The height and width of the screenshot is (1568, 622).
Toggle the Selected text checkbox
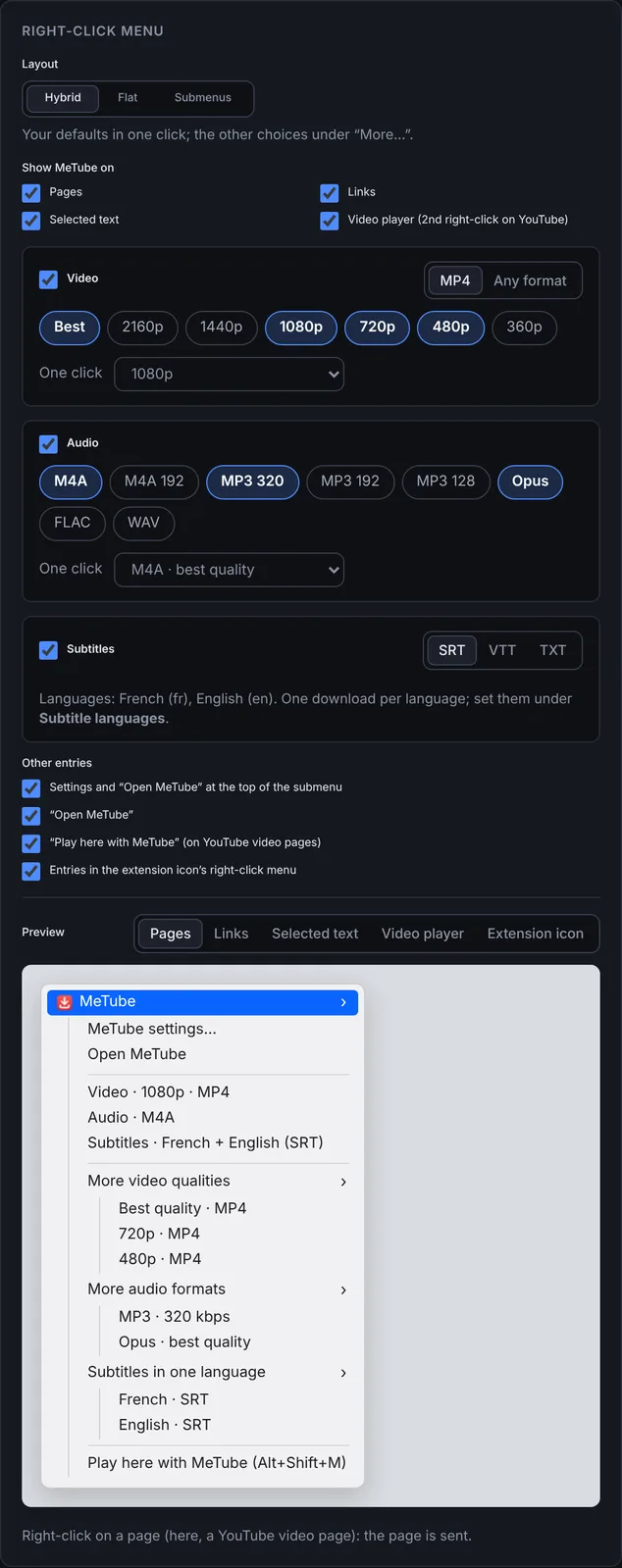[31, 221]
